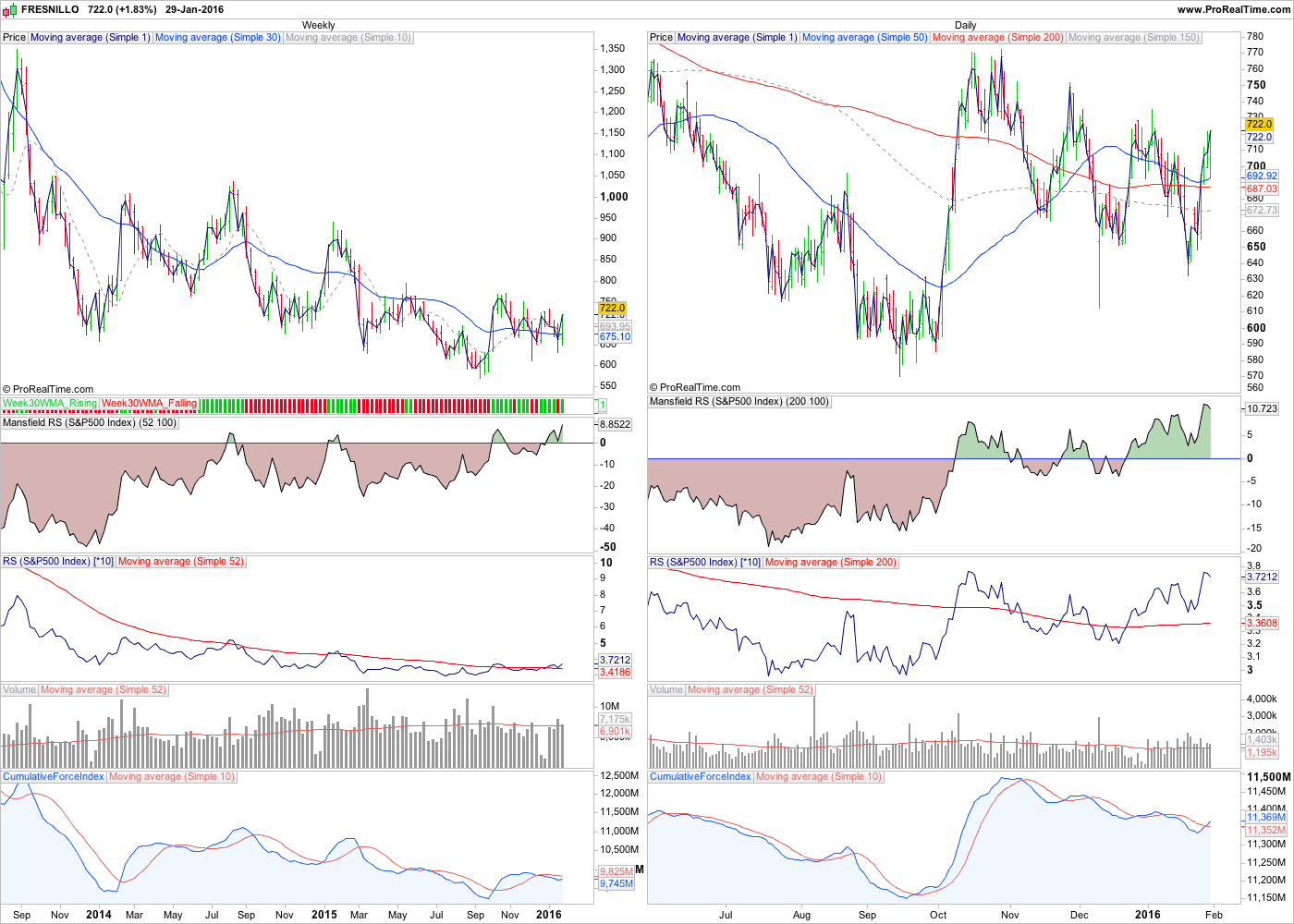
Task: Select Moving average (Simple 1) on Weekly chart
Action: 91,38
